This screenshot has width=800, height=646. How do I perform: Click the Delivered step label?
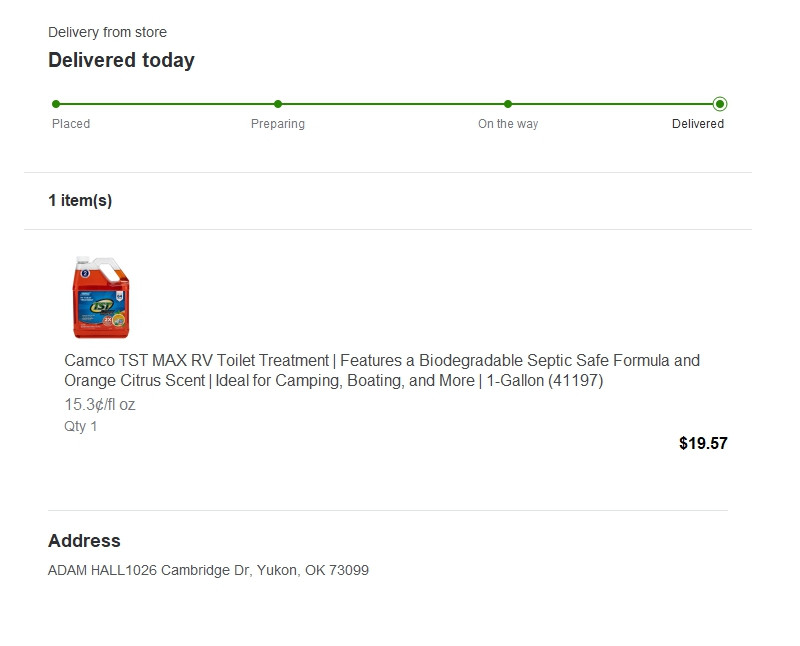pyautogui.click(x=698, y=124)
